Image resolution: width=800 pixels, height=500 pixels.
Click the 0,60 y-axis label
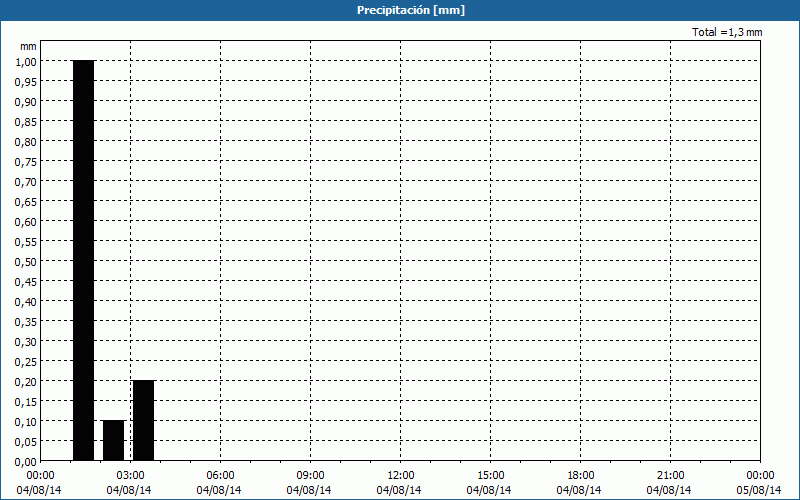pyautogui.click(x=26, y=221)
